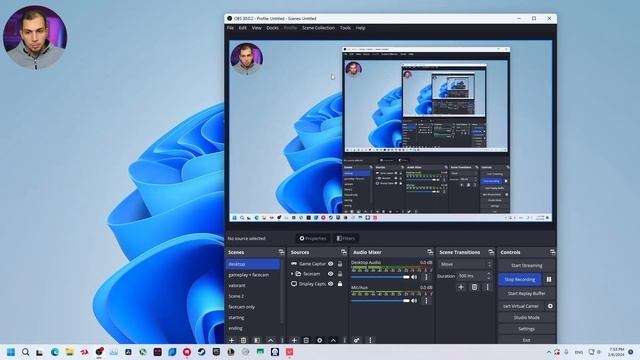Open advanced audio properties gears icon
Screen dimensions: 640x360
(356, 340)
